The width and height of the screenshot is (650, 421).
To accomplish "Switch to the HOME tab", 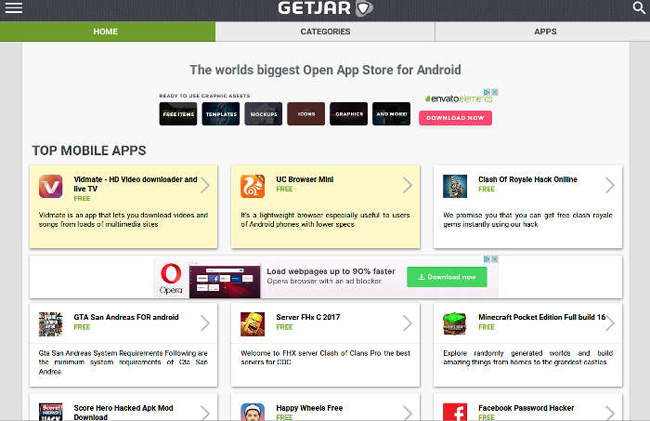I will point(107,31).
